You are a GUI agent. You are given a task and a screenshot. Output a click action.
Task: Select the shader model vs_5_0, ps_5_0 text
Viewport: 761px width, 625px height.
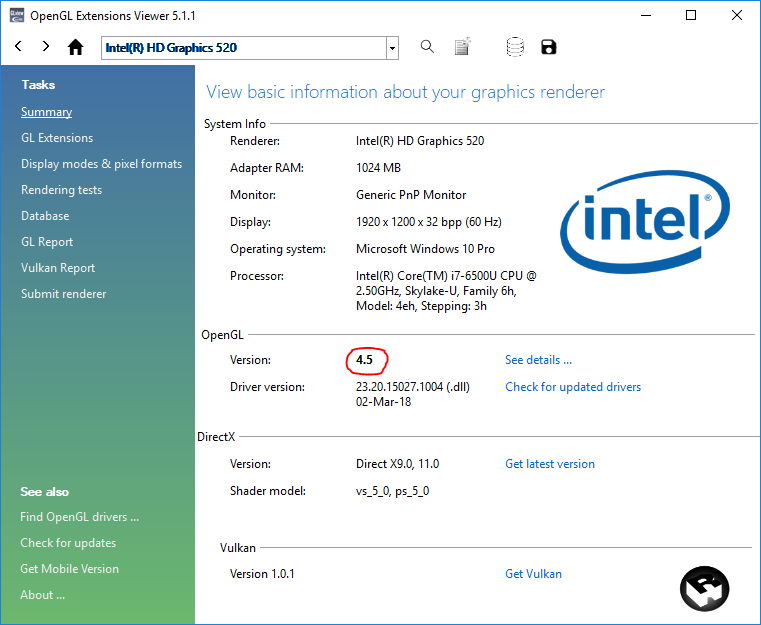[392, 491]
